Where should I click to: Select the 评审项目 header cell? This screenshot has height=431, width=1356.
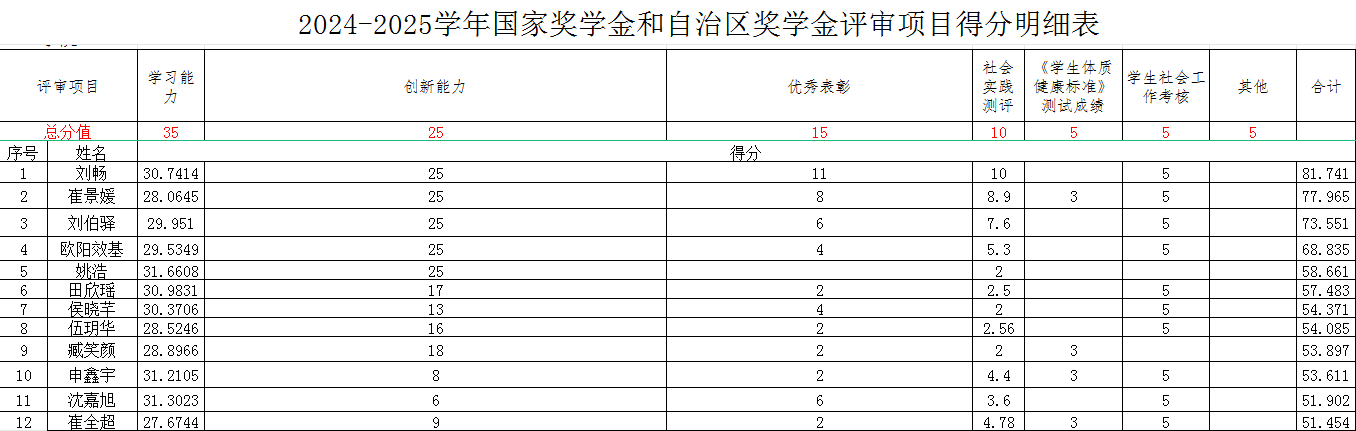[68, 87]
